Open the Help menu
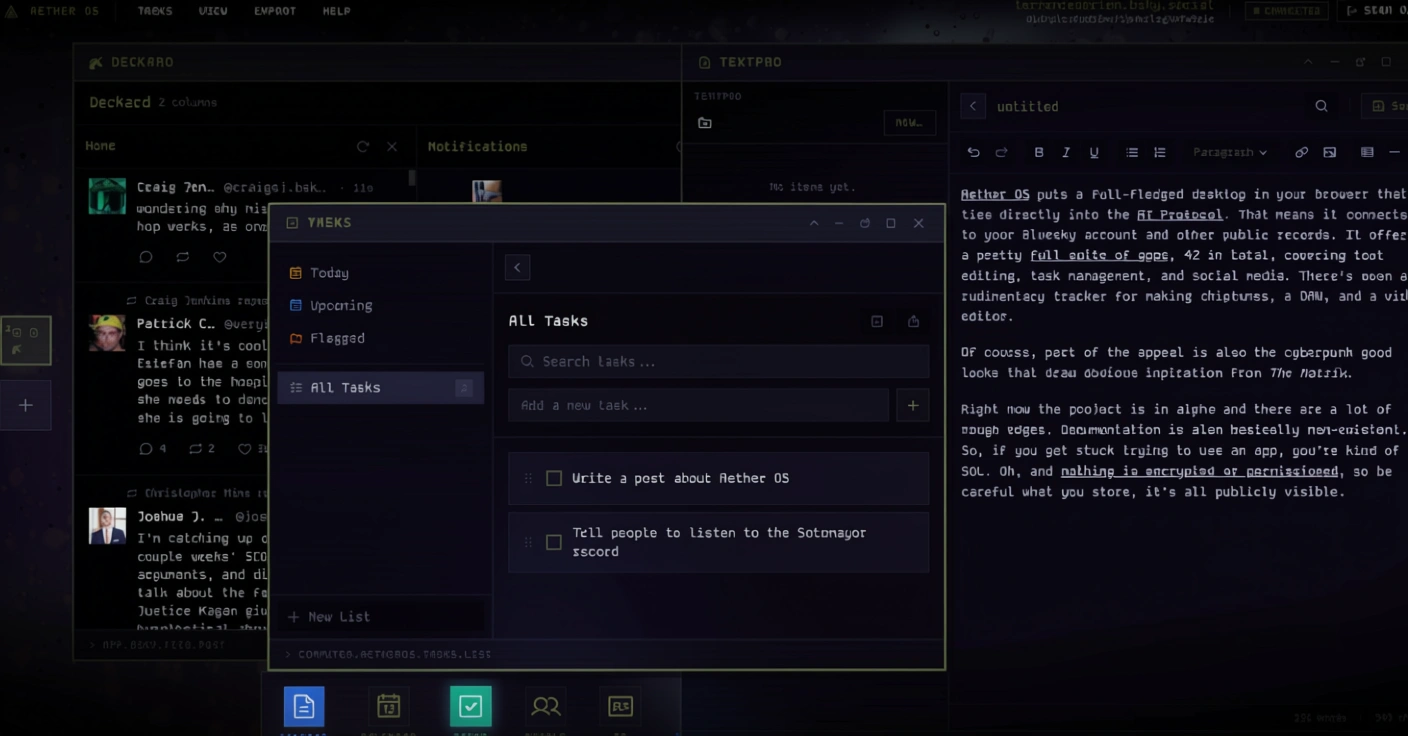Image resolution: width=1408 pixels, height=736 pixels. pyautogui.click(x=336, y=11)
